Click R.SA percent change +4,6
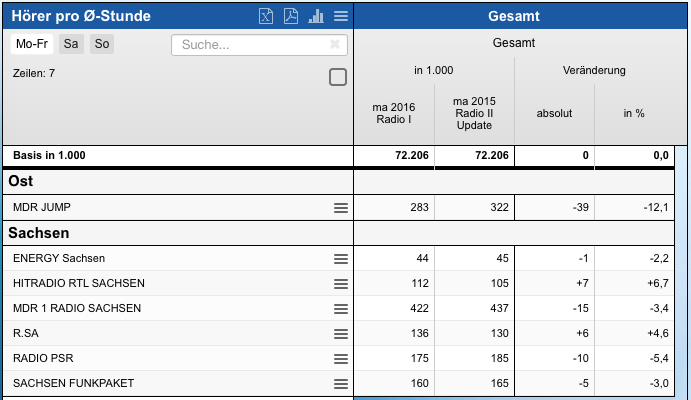Viewport: 691px width, 400px height. point(658,333)
